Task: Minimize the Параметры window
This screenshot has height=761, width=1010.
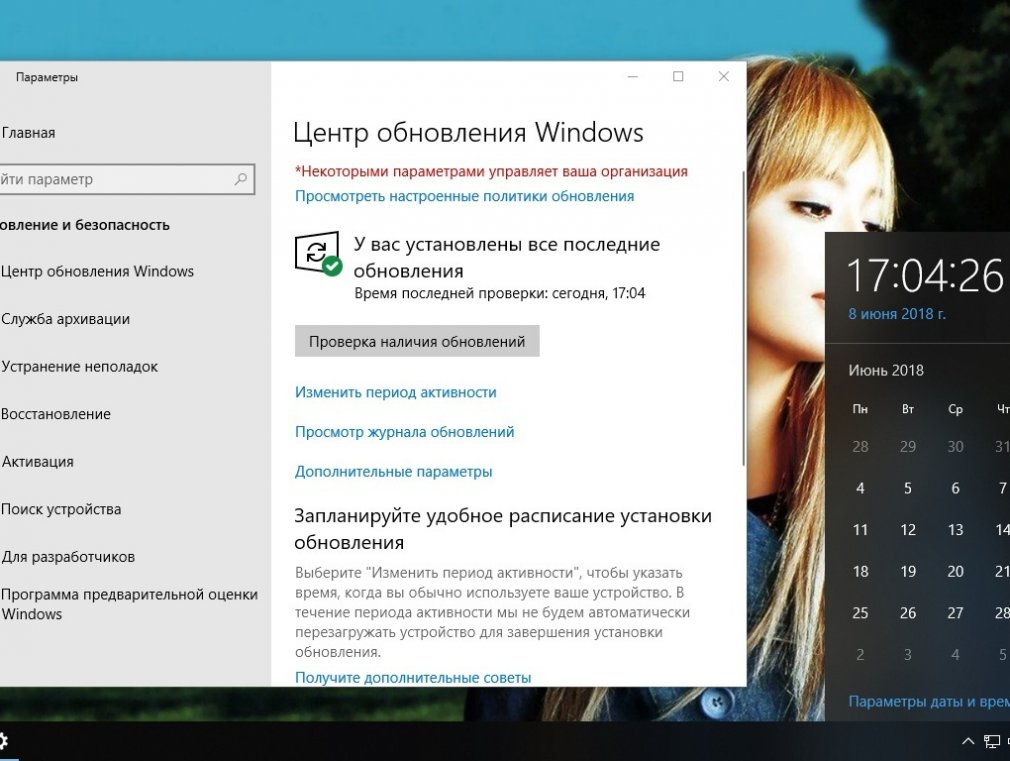Action: pyautogui.click(x=633, y=77)
